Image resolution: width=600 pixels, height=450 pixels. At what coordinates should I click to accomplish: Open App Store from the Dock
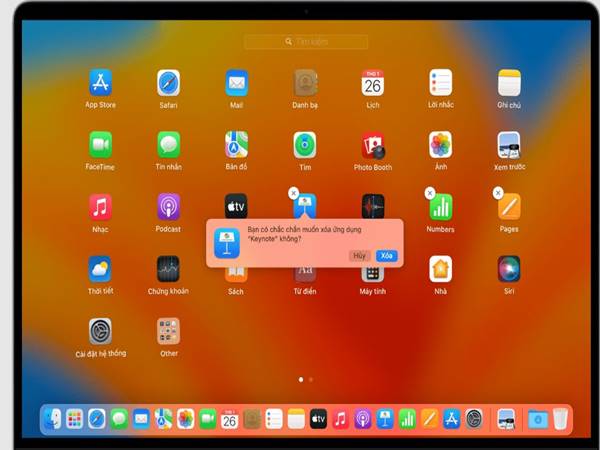pyautogui.click(x=452, y=419)
